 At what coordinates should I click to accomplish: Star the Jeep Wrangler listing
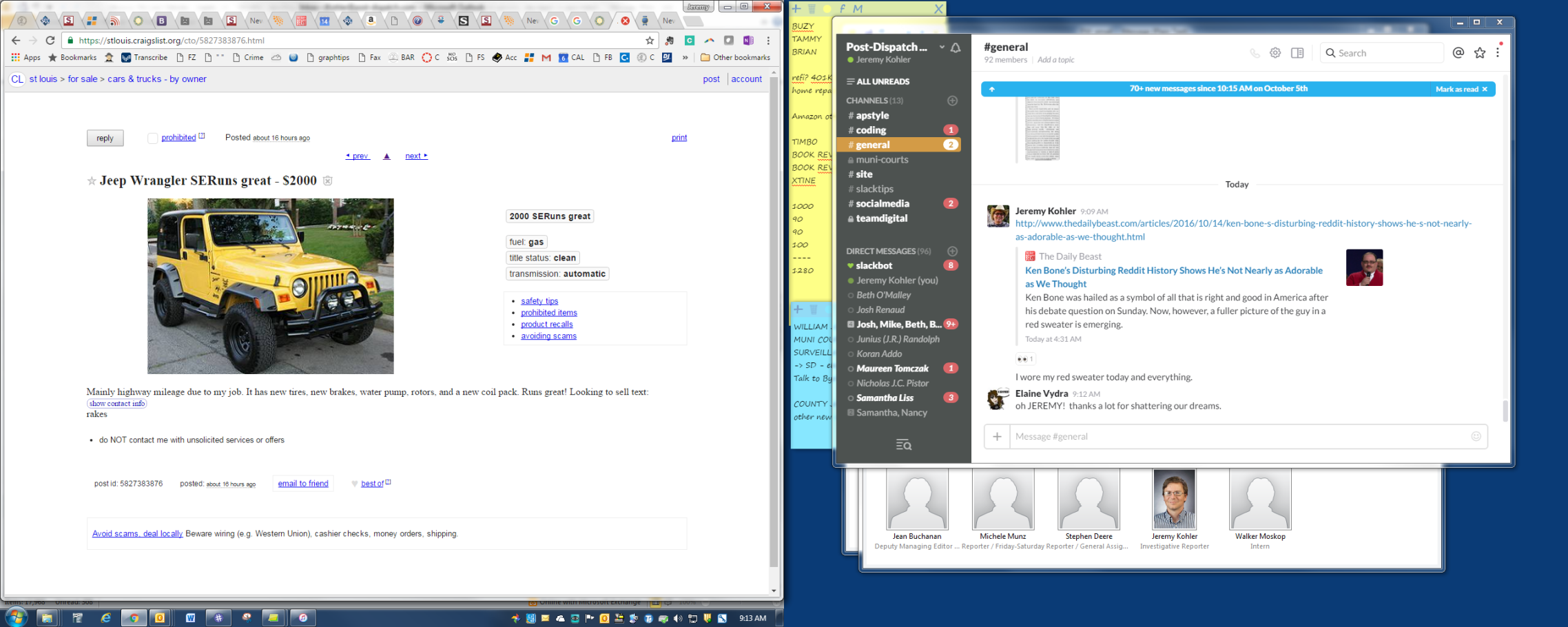point(92,181)
